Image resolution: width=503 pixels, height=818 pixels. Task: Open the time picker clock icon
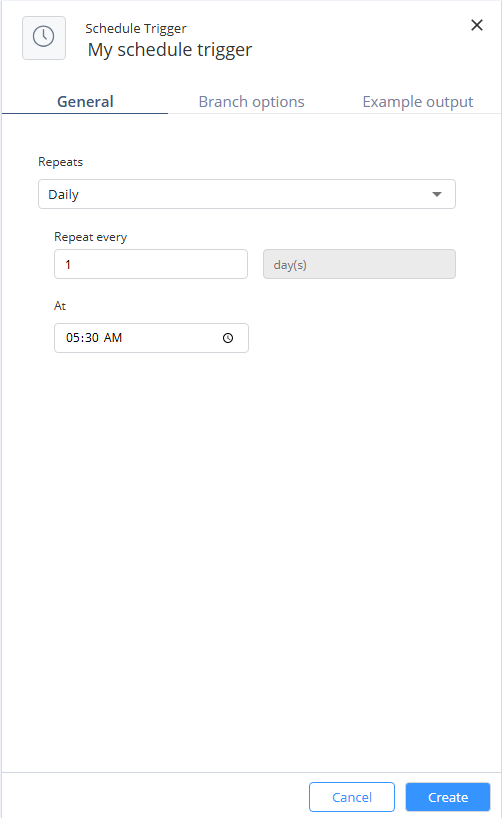click(228, 338)
